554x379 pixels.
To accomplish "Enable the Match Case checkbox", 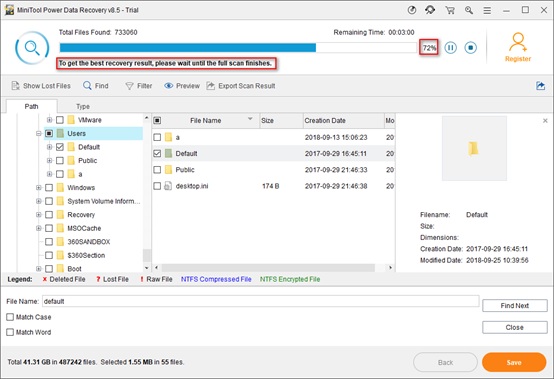I will (x=10, y=317).
